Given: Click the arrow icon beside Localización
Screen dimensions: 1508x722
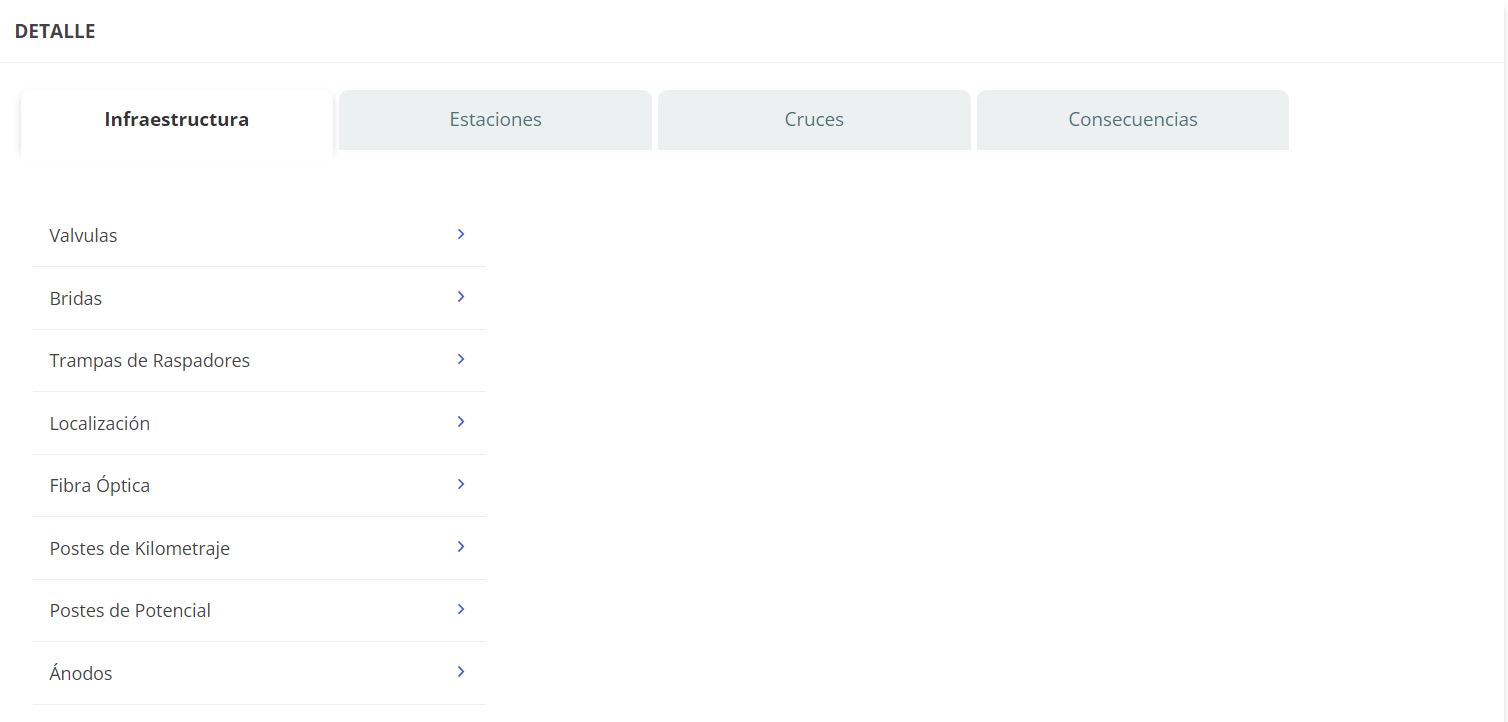Looking at the screenshot, I should click(461, 422).
